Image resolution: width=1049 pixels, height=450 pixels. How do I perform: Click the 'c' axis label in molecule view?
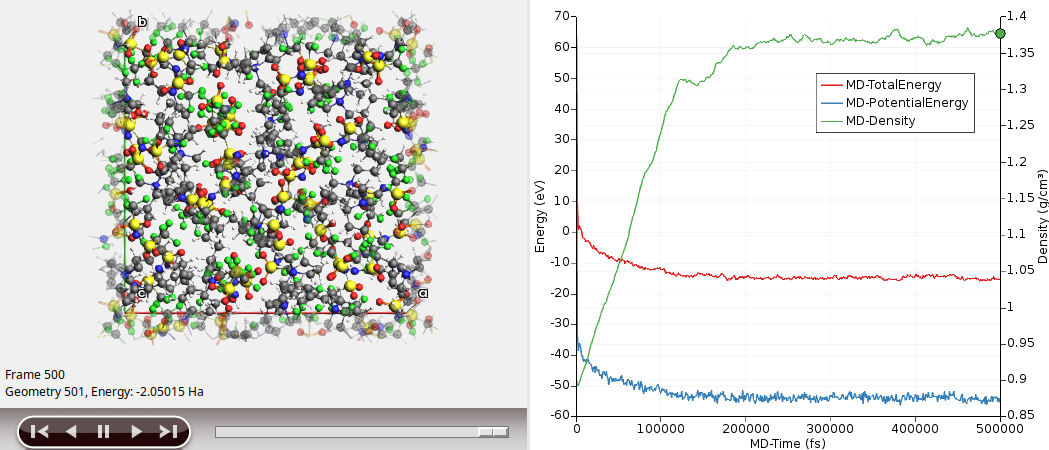tap(142, 293)
